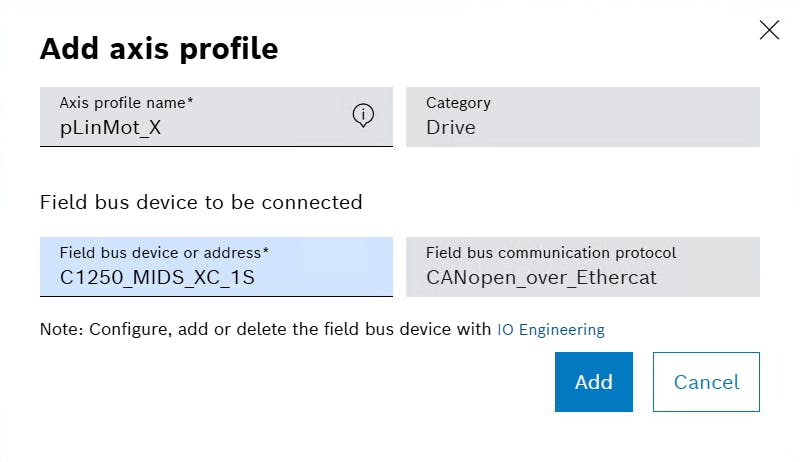Click the note about configuring field bus device
Image resolution: width=800 pixels, height=462 pixels.
click(x=266, y=329)
